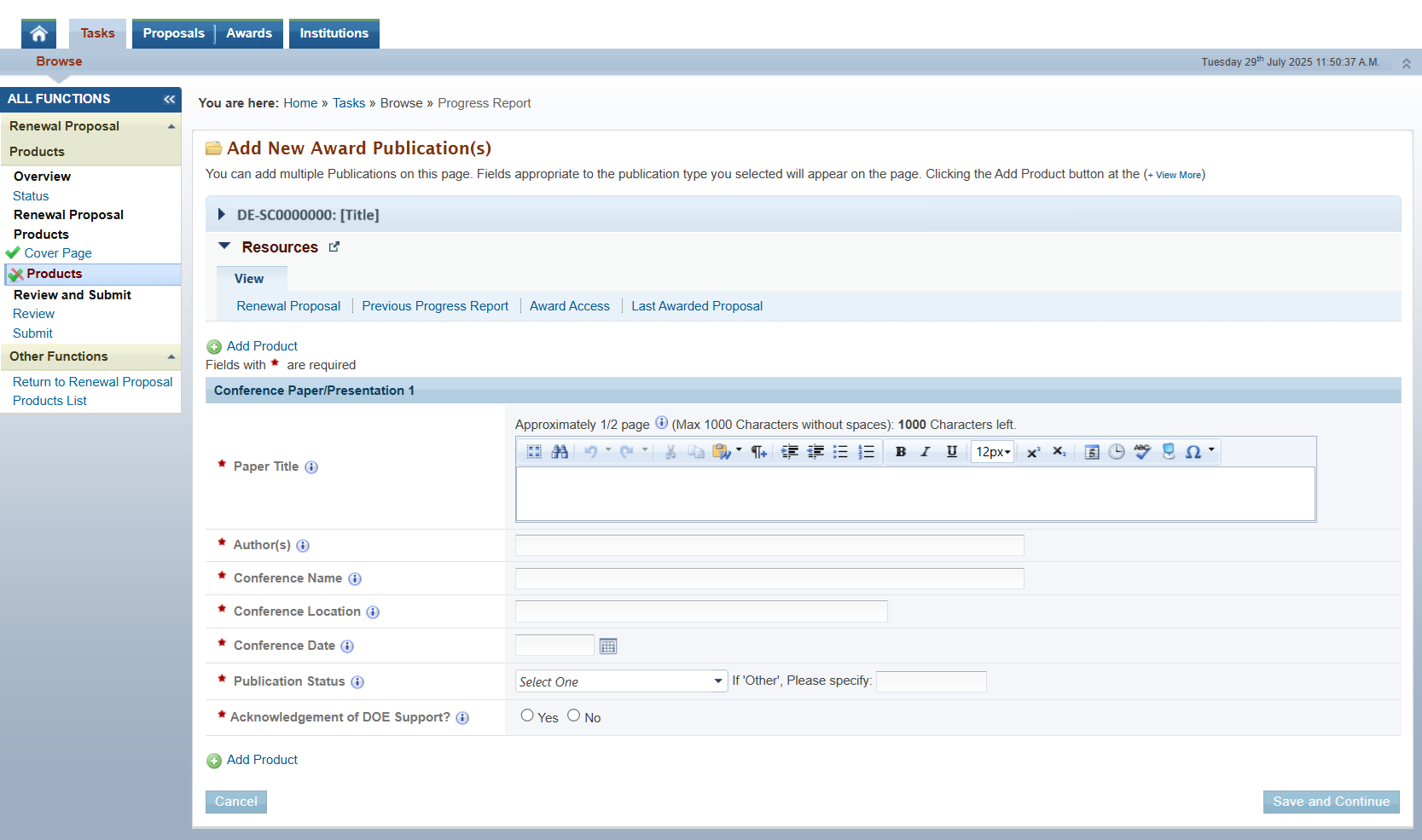Collapse the Resources section

click(x=224, y=246)
